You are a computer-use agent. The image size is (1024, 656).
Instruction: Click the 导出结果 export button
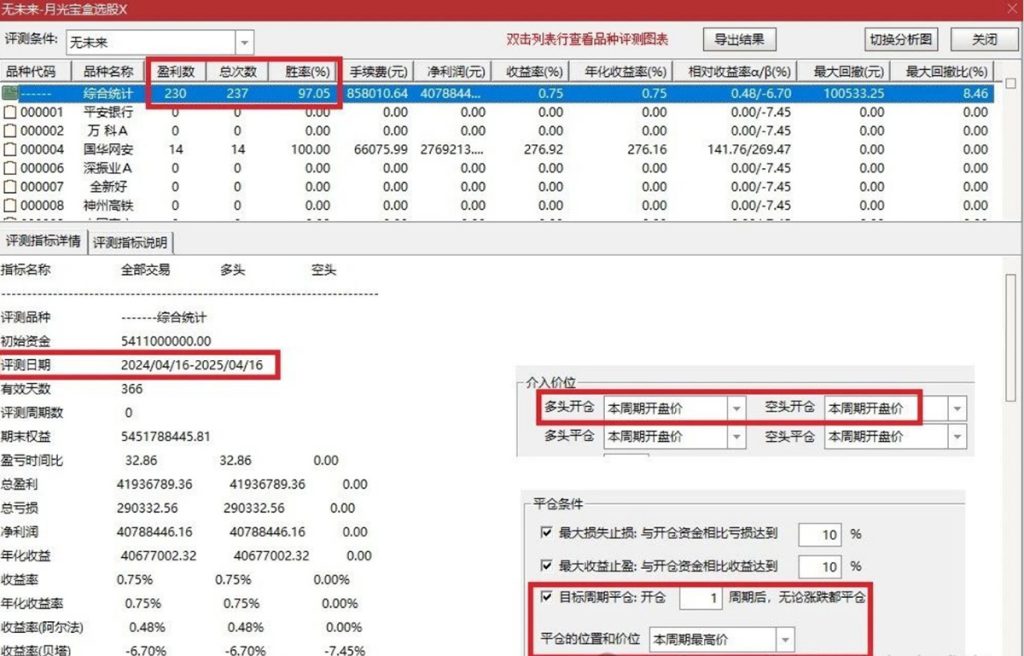(x=739, y=39)
